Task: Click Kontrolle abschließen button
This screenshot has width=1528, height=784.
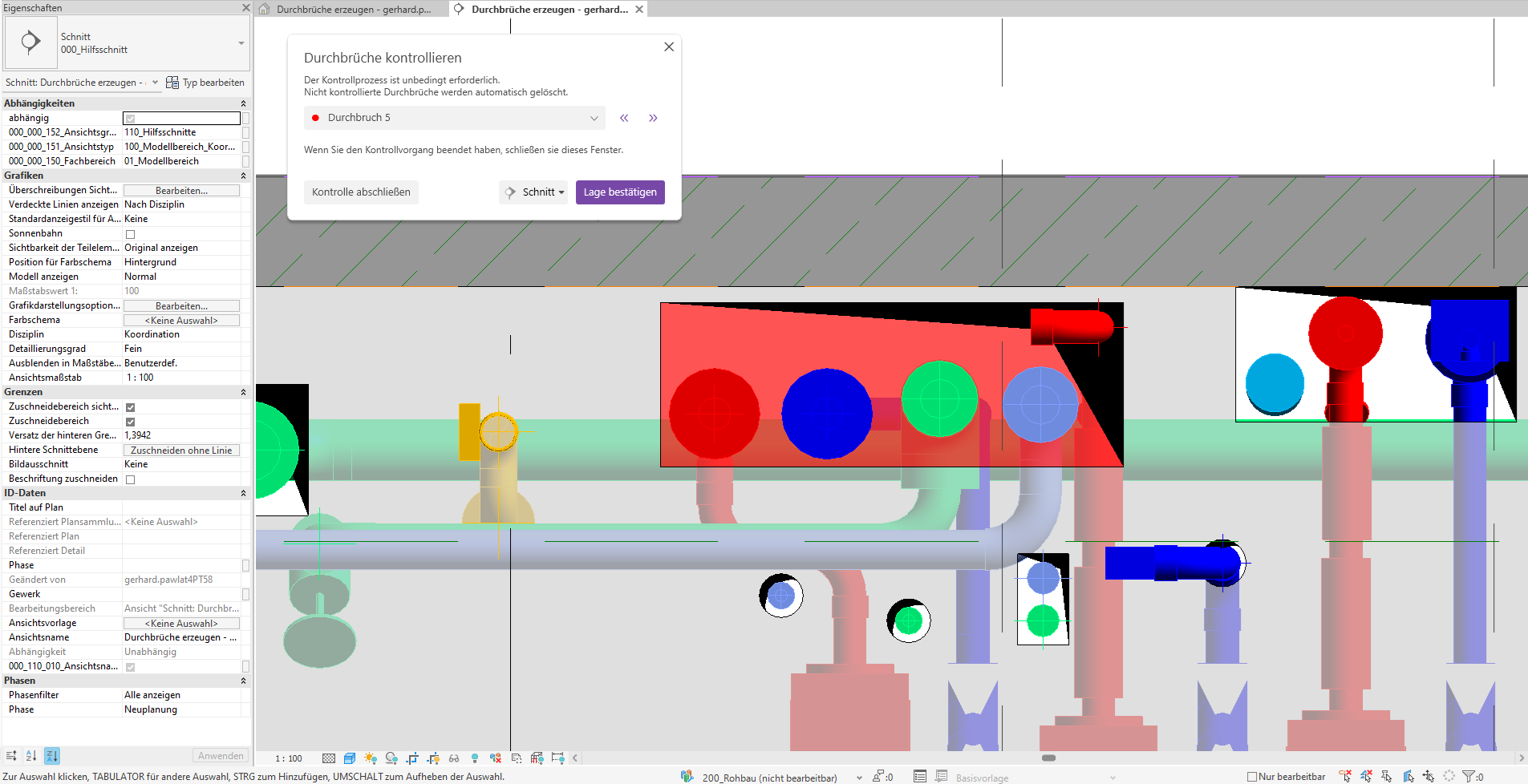Action: tap(361, 192)
